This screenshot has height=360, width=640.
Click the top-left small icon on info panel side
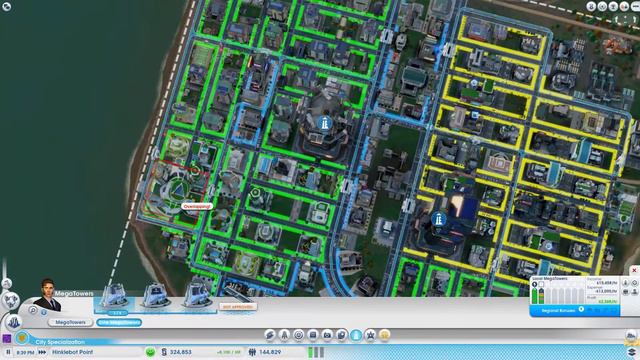[625, 282]
